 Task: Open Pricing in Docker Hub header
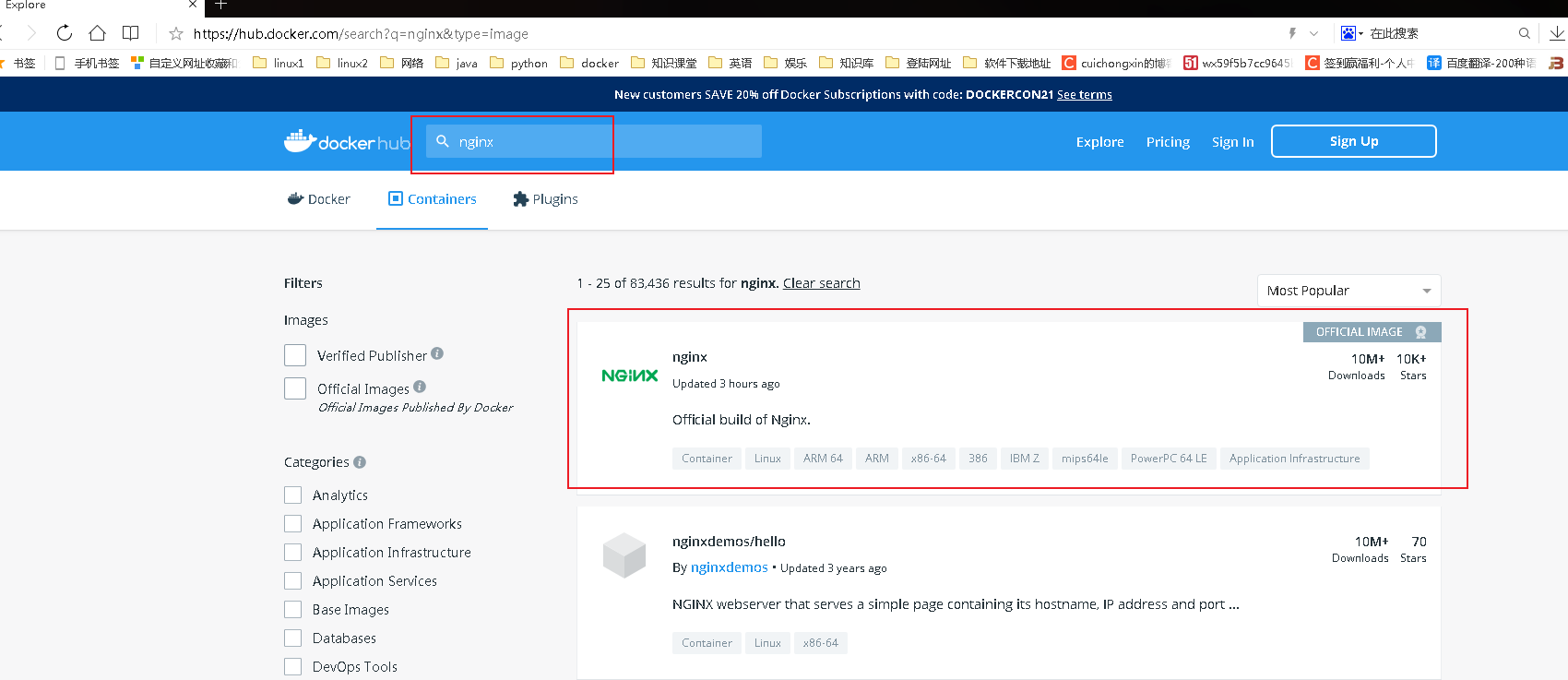(x=1168, y=142)
